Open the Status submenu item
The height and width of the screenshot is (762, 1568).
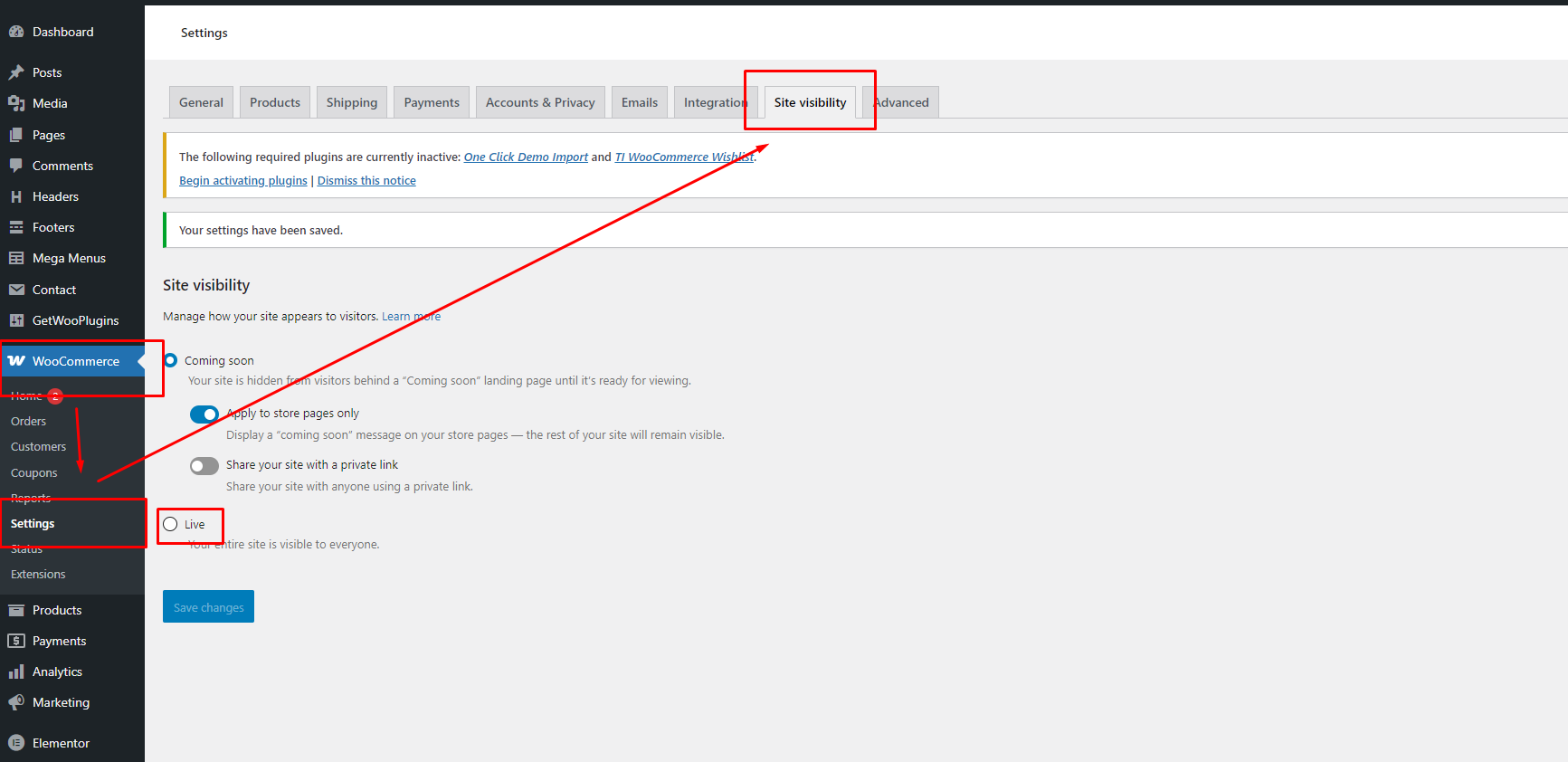tap(26, 548)
